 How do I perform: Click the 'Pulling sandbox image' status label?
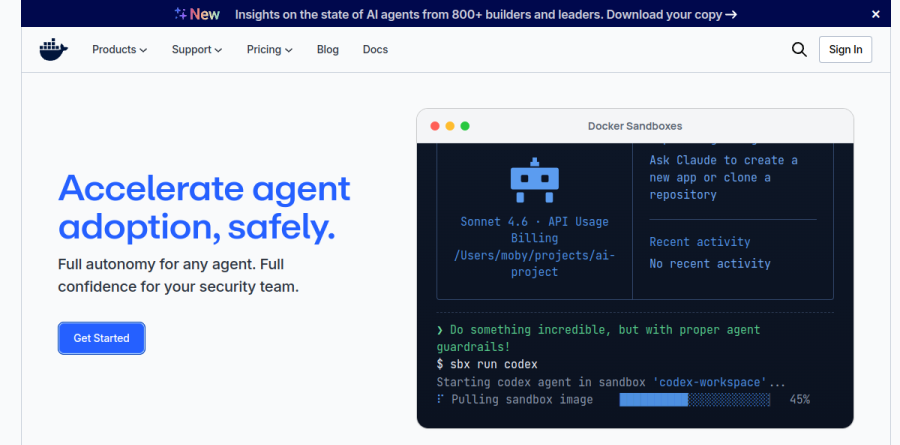click(522, 400)
